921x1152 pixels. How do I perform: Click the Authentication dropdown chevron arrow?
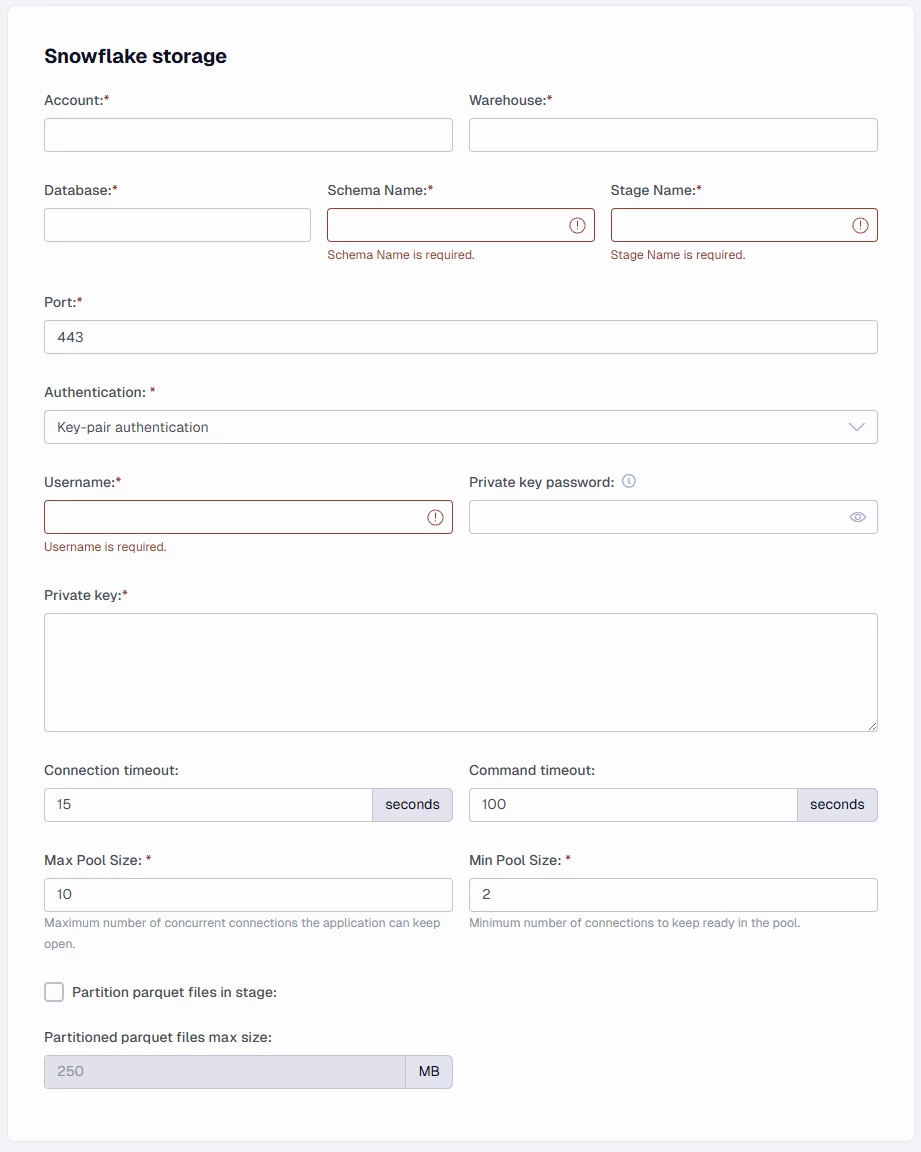pos(856,427)
